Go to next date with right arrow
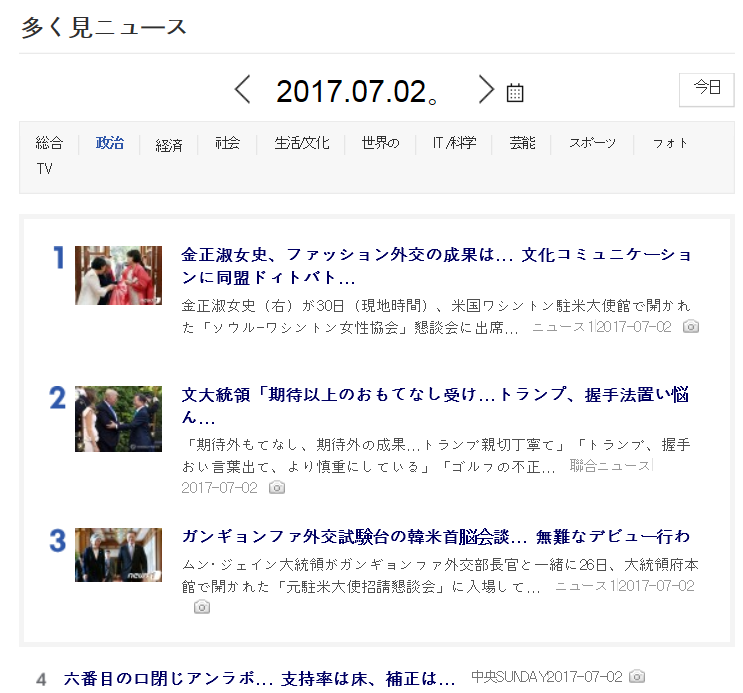743x693 pixels. point(486,90)
